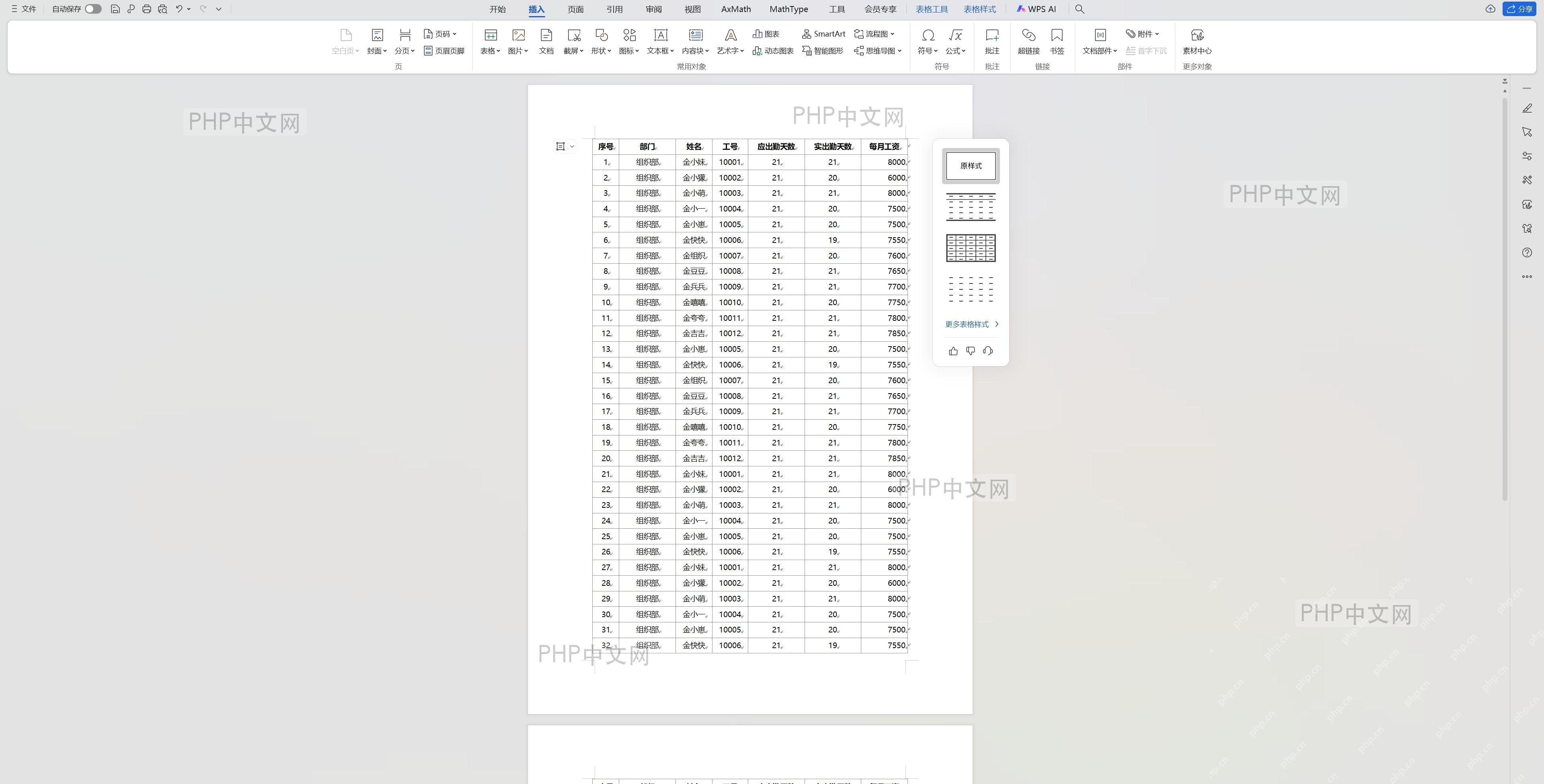Open print preview from quick access toolbar
Viewport: 1544px width, 784px height.
tap(162, 9)
